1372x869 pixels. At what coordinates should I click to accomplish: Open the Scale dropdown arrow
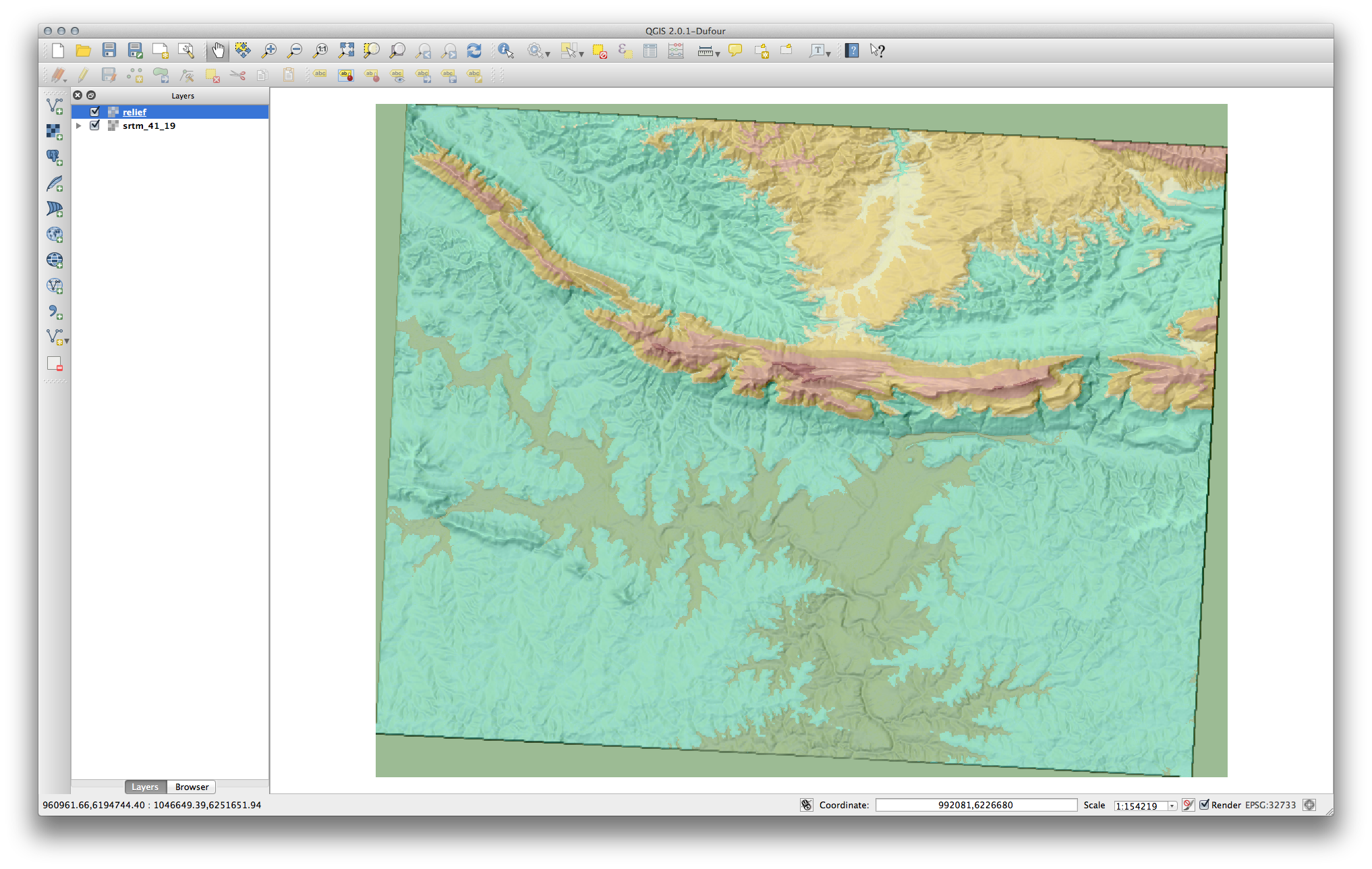pyautogui.click(x=1172, y=806)
